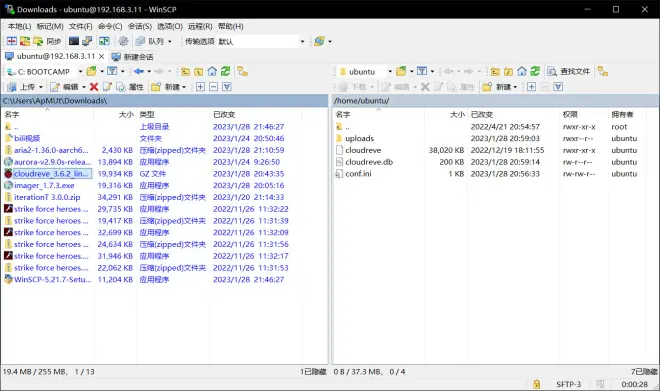
Task: Switch to the 新建会话 tab
Action: (x=133, y=56)
